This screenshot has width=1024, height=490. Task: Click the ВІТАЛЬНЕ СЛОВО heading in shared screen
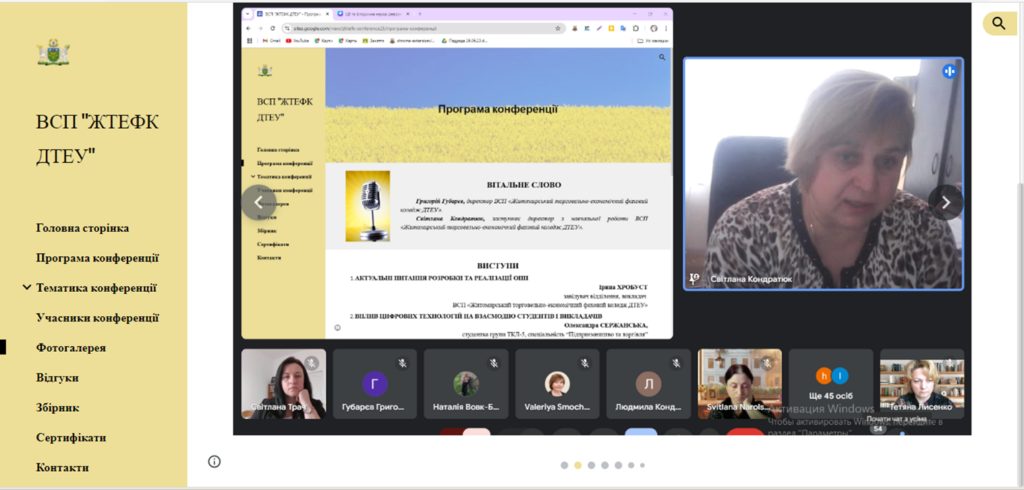[524, 185]
